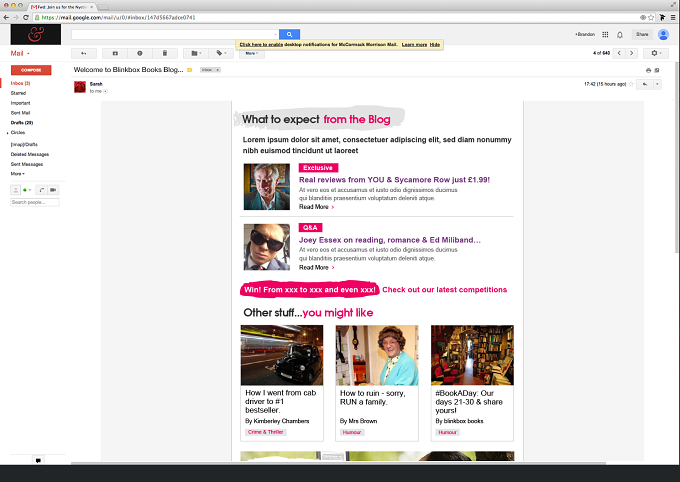Click the browser address bar URL

[x=118, y=18]
